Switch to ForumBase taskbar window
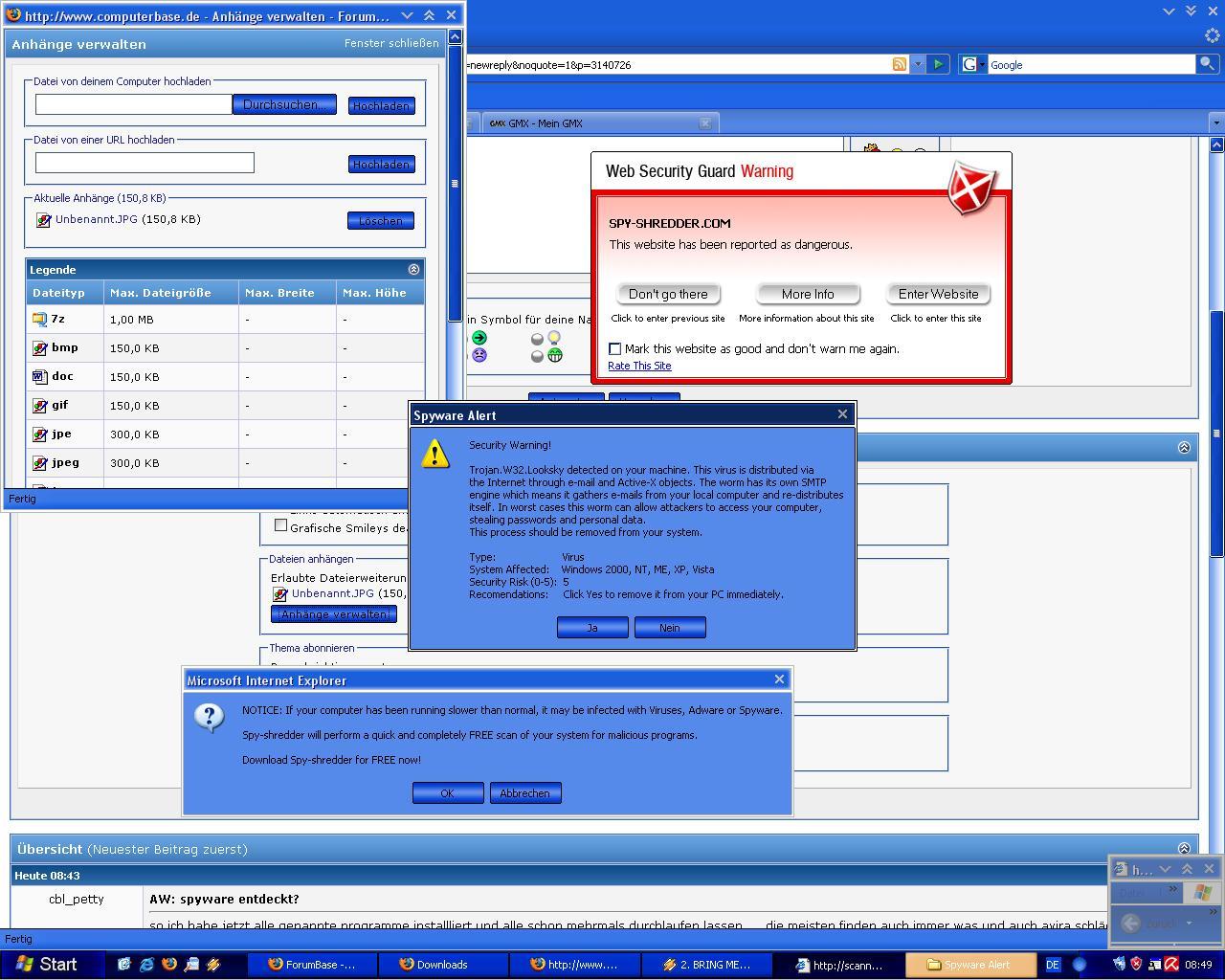 click(x=312, y=965)
